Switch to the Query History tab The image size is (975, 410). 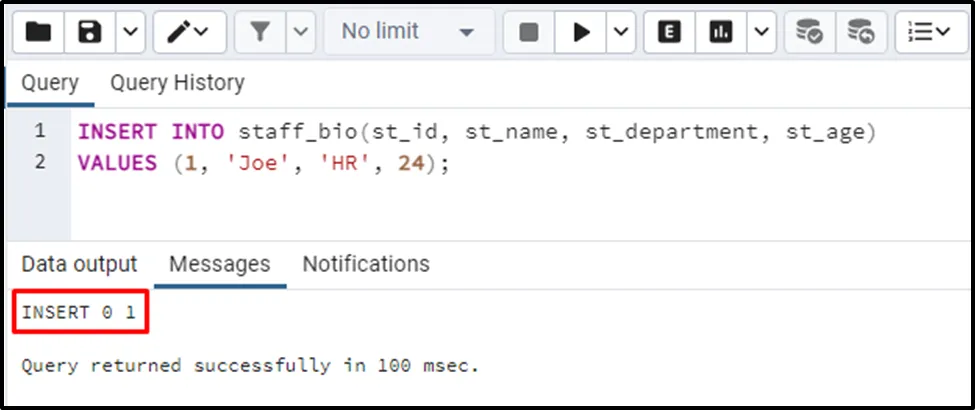[x=177, y=83]
